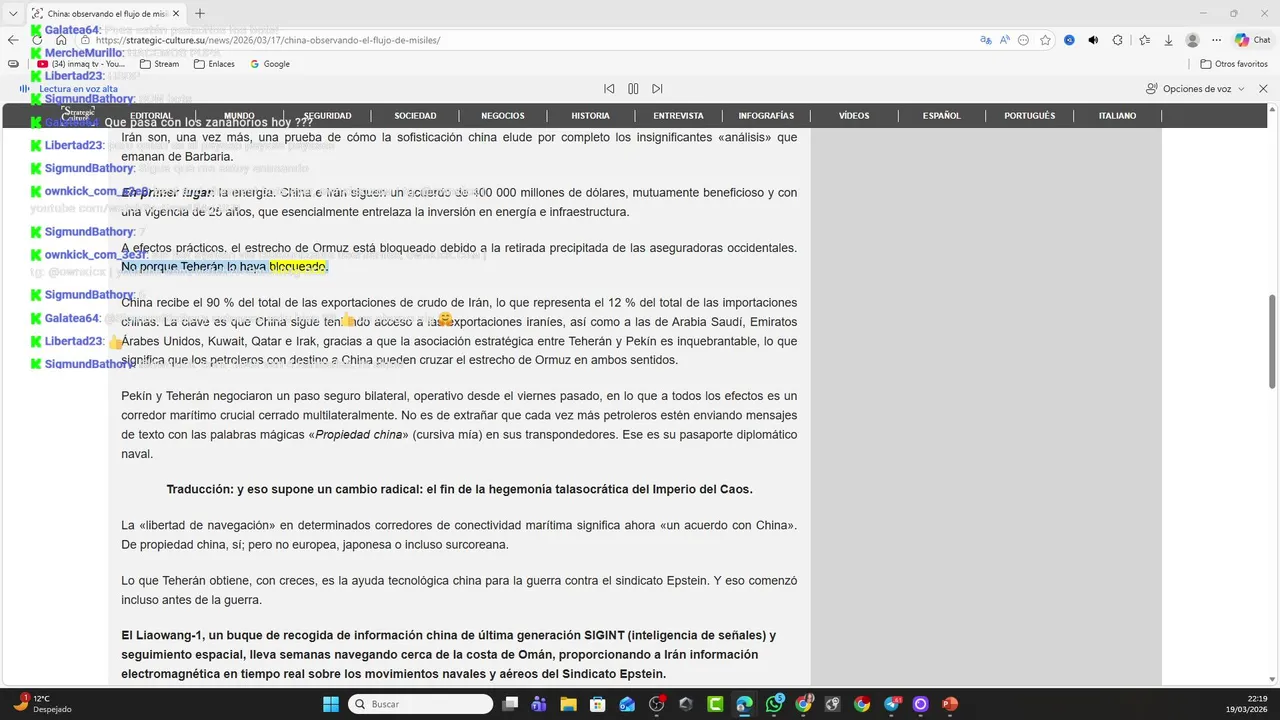Viewport: 1280px width, 720px height.
Task: Expand the Otros favoritos folder
Action: [x=1234, y=64]
